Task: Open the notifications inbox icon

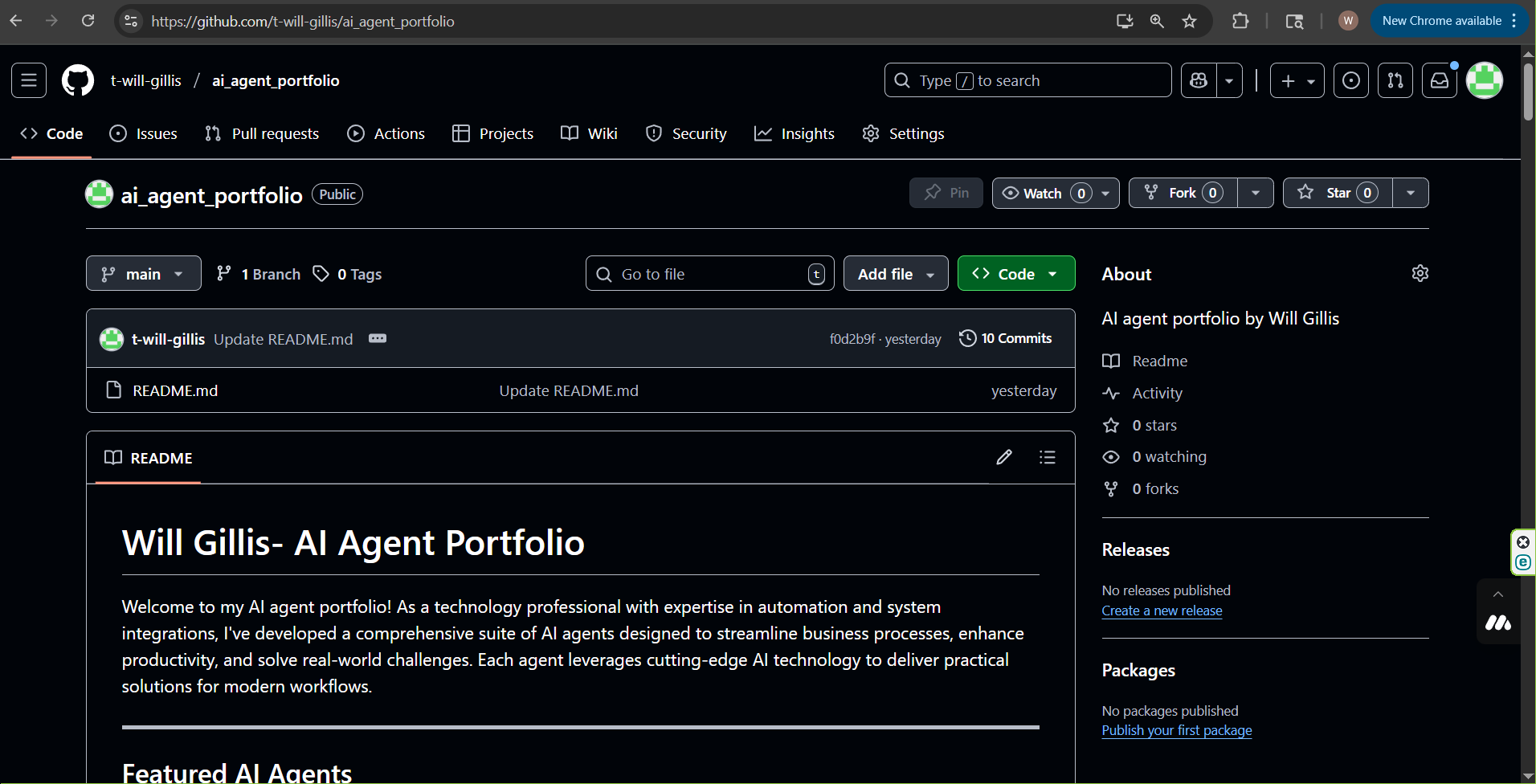Action: click(x=1440, y=80)
